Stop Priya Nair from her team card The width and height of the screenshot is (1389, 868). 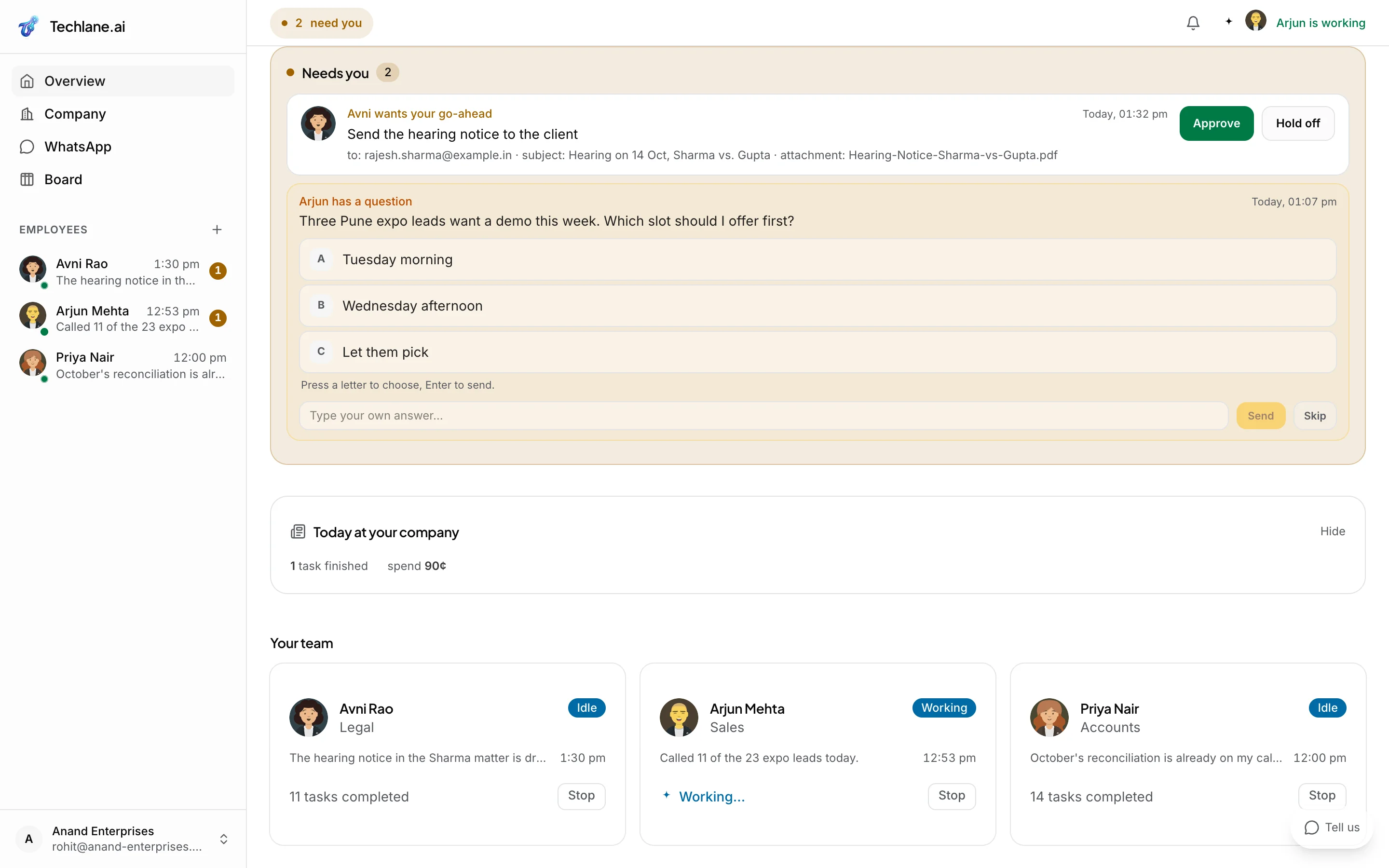1322,796
